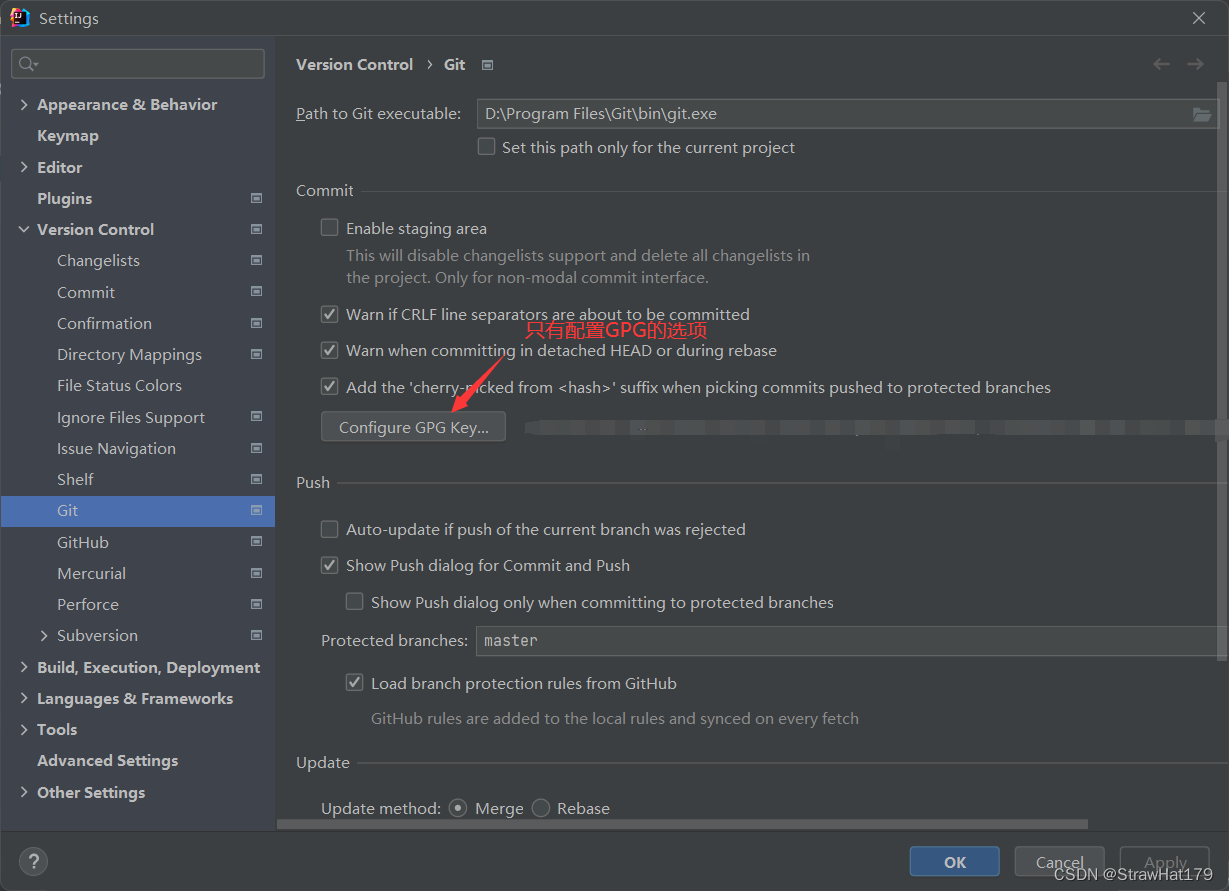Viewport: 1229px width, 891px height.
Task: Click the project-level icon next to Git breadcrumb
Action: [487, 65]
